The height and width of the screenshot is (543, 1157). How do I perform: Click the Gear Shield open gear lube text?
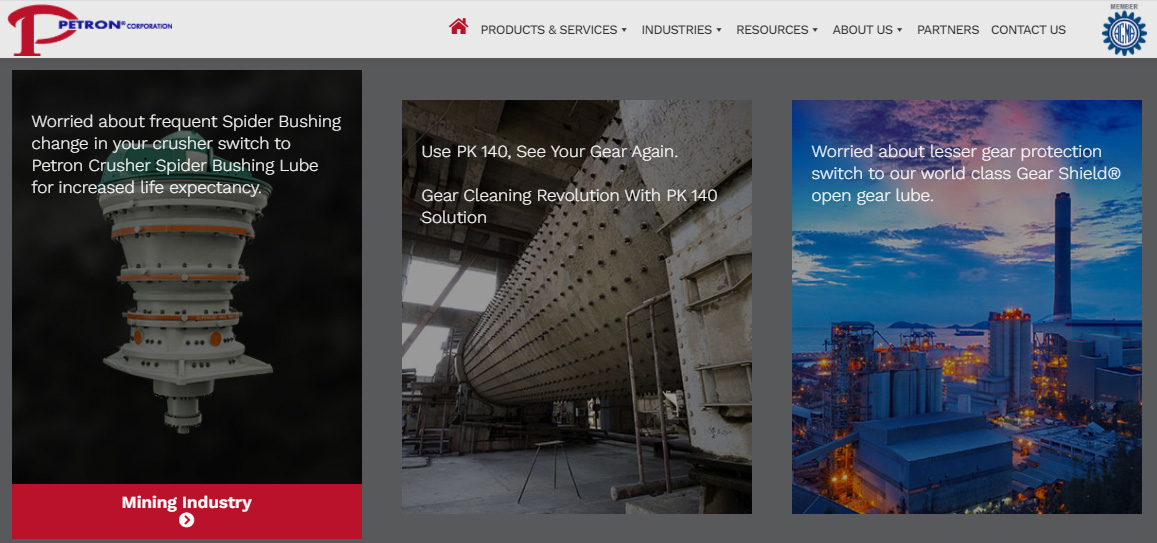click(966, 173)
